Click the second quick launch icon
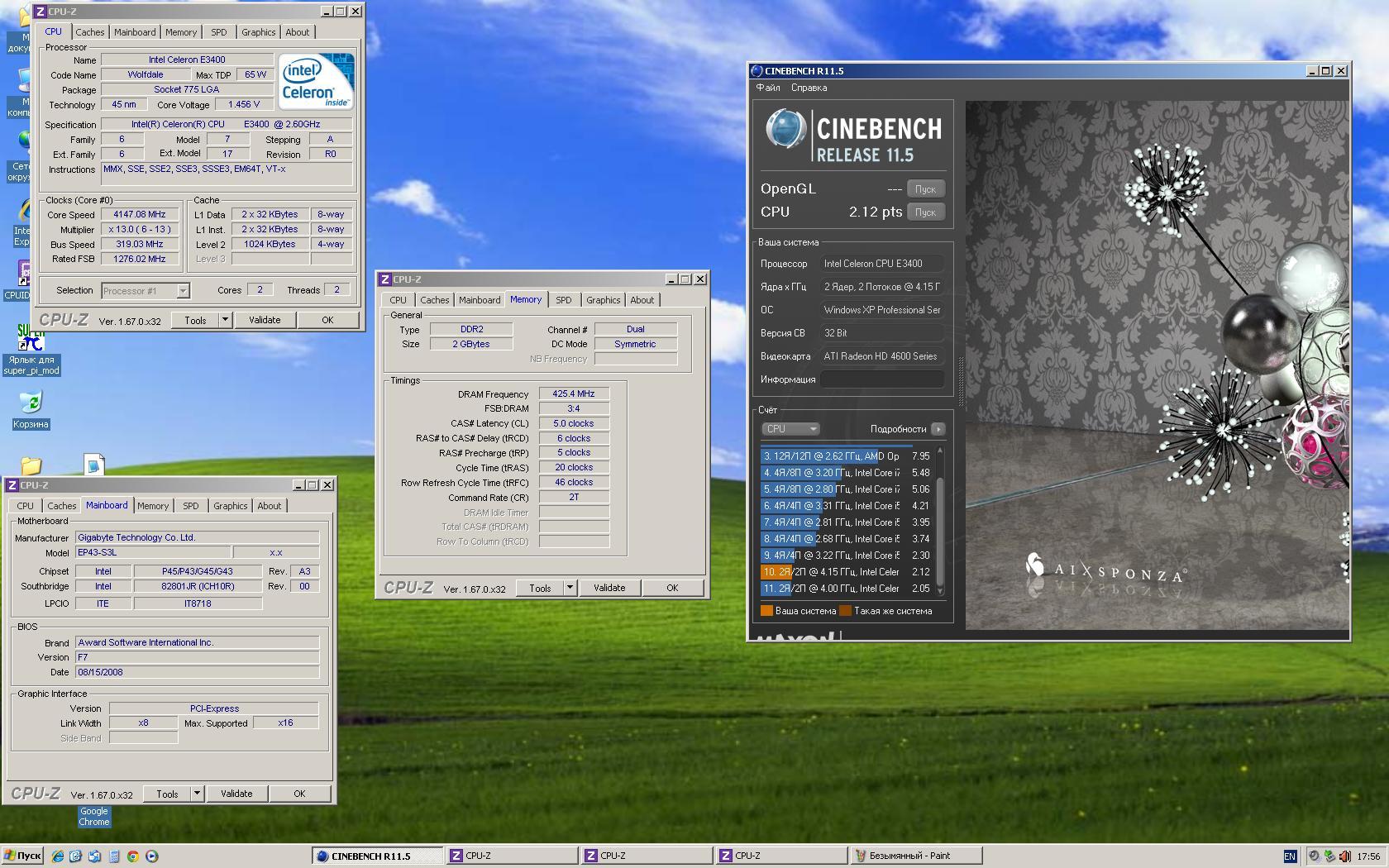This screenshot has width=1389, height=868. point(76,856)
